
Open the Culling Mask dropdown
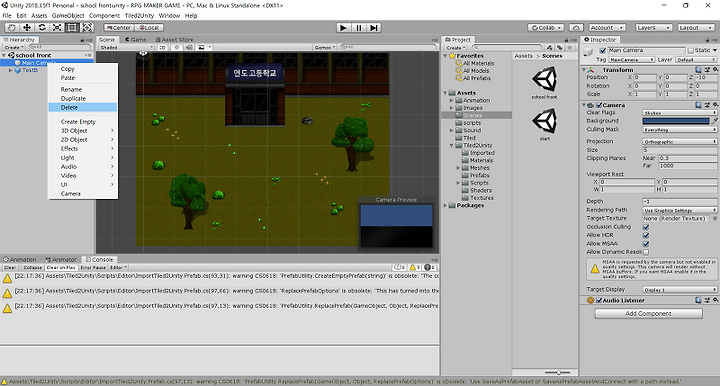pyautogui.click(x=680, y=130)
